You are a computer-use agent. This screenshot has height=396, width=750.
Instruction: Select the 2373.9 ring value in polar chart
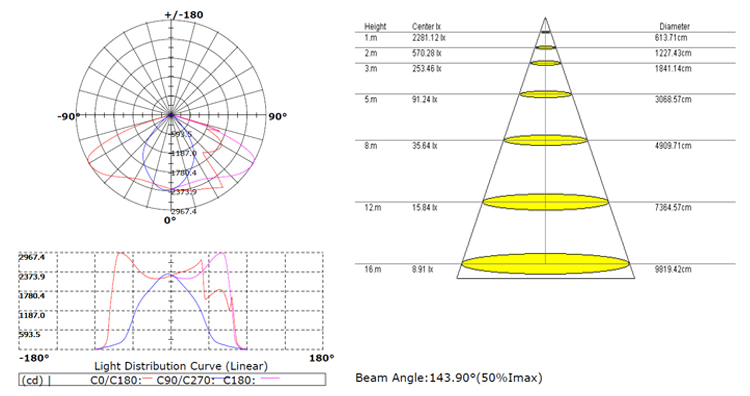click(184, 192)
